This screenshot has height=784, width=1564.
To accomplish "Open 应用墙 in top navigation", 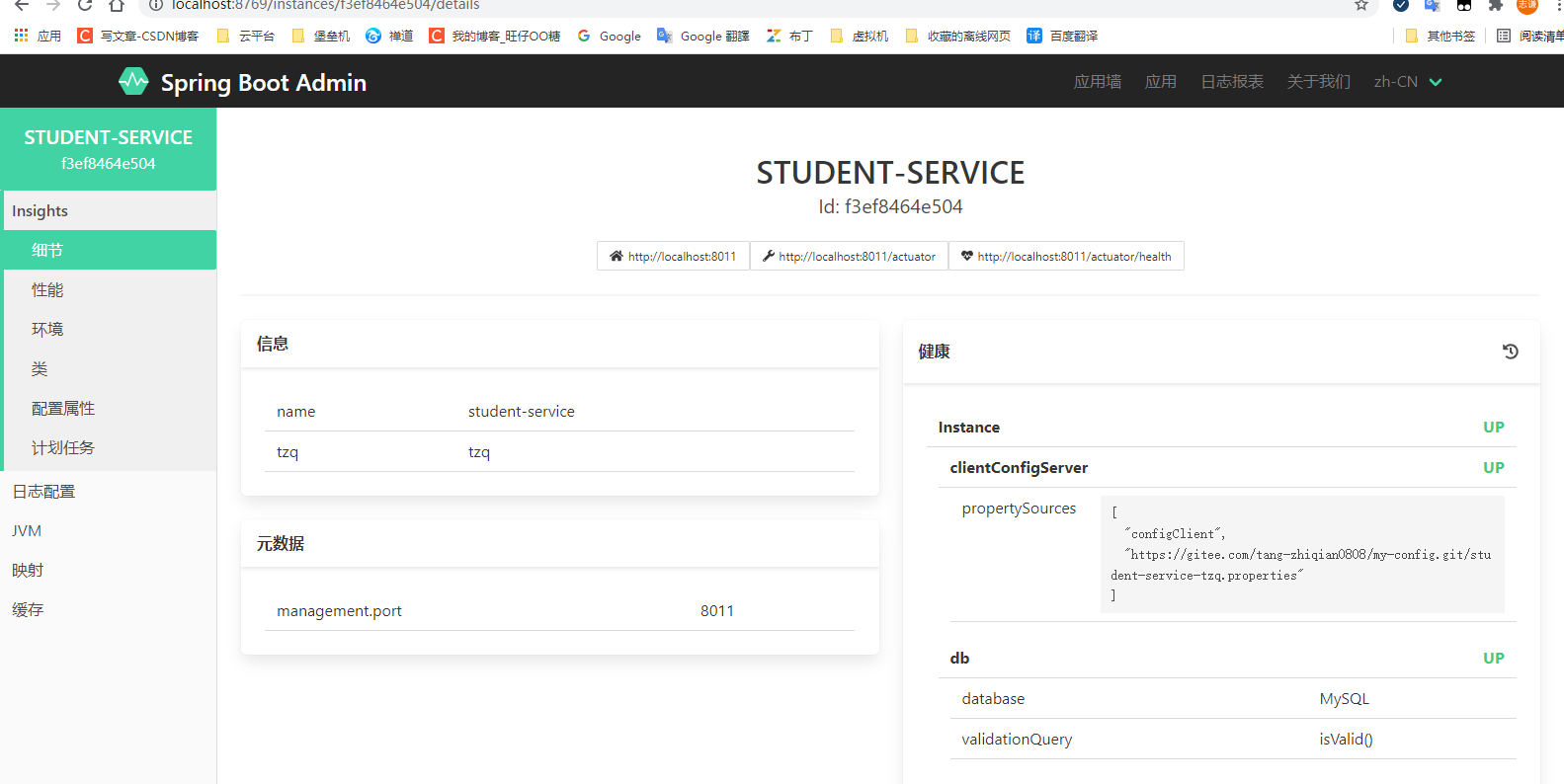I will (x=1098, y=82).
